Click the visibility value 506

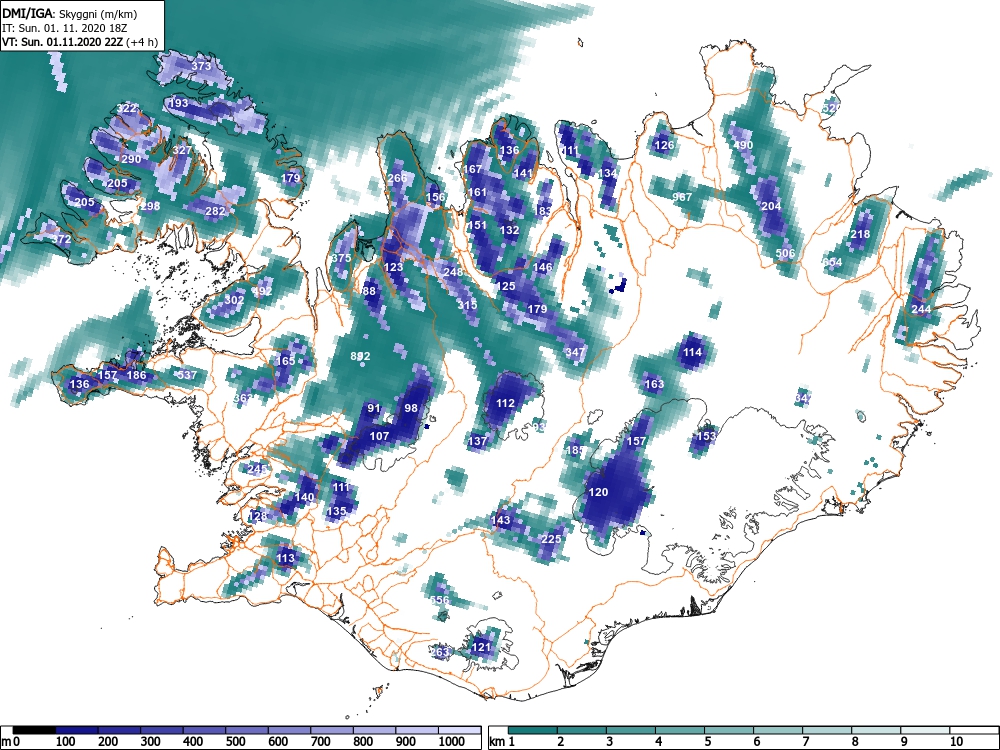(785, 253)
